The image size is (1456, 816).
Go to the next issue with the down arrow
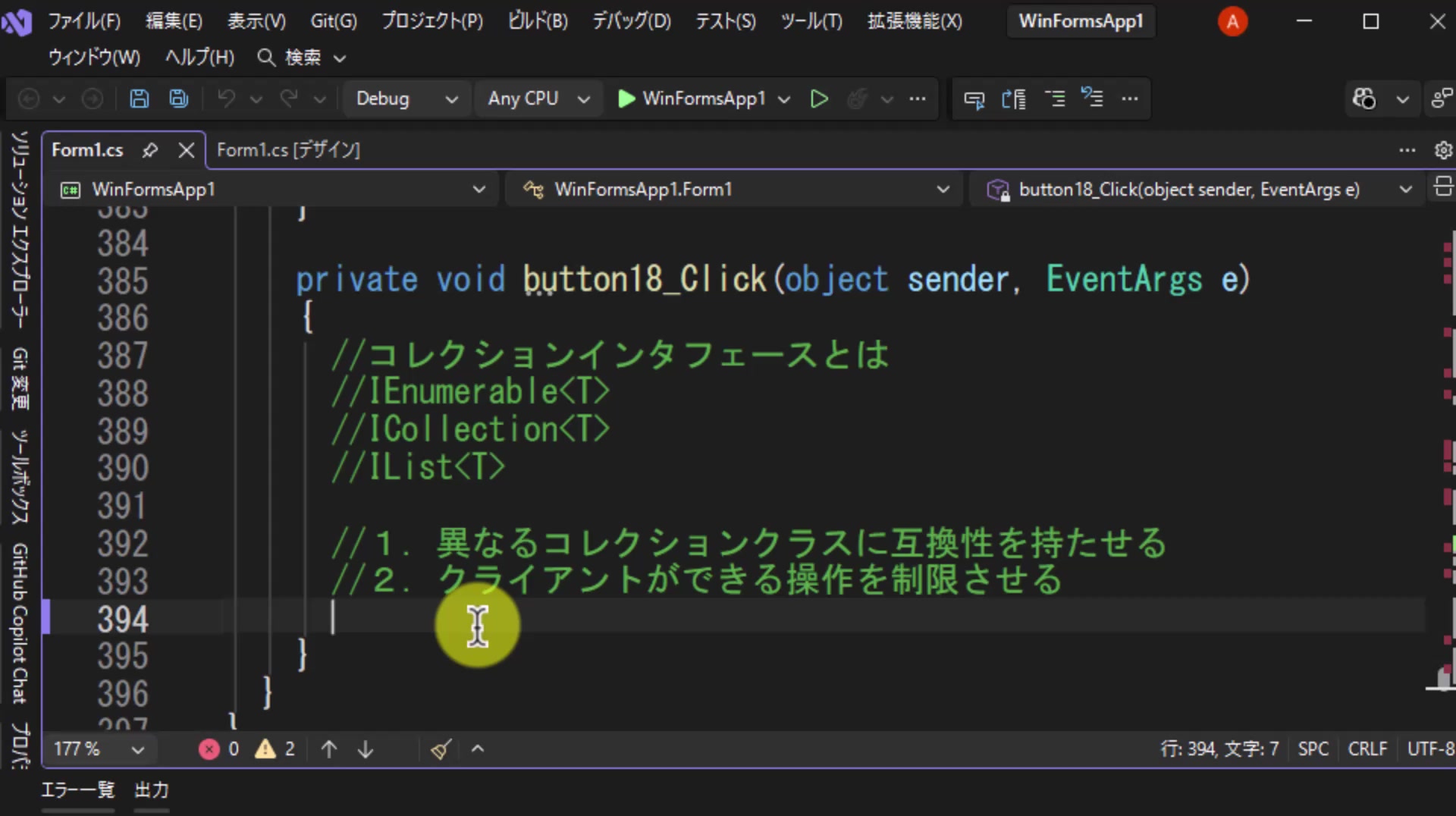tap(366, 749)
